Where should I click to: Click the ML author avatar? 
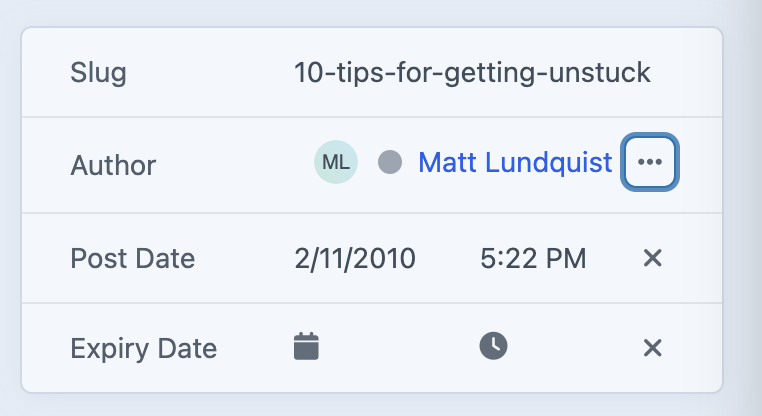pos(336,162)
